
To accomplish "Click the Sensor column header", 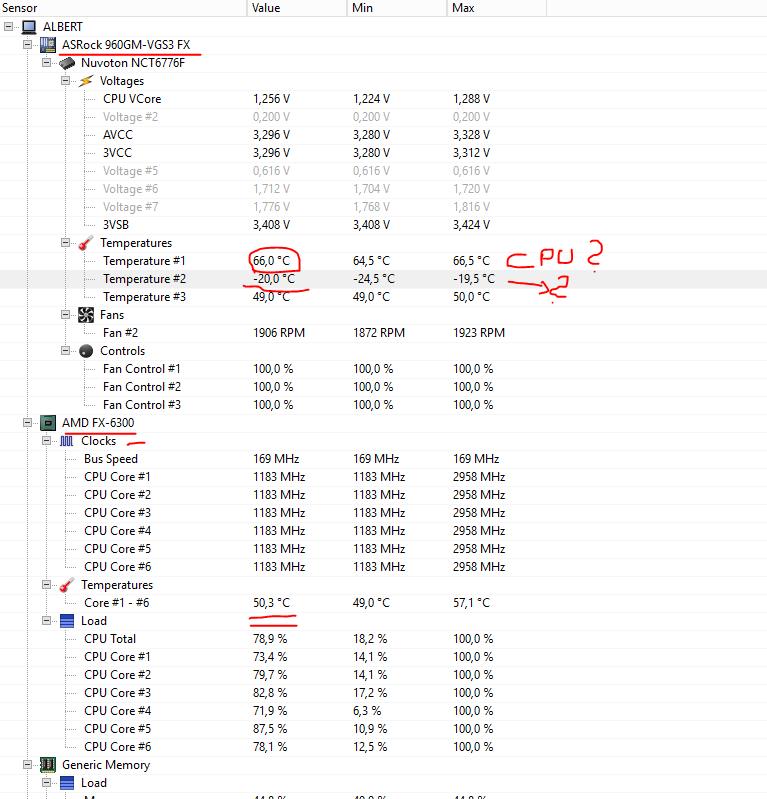I will point(123,8).
